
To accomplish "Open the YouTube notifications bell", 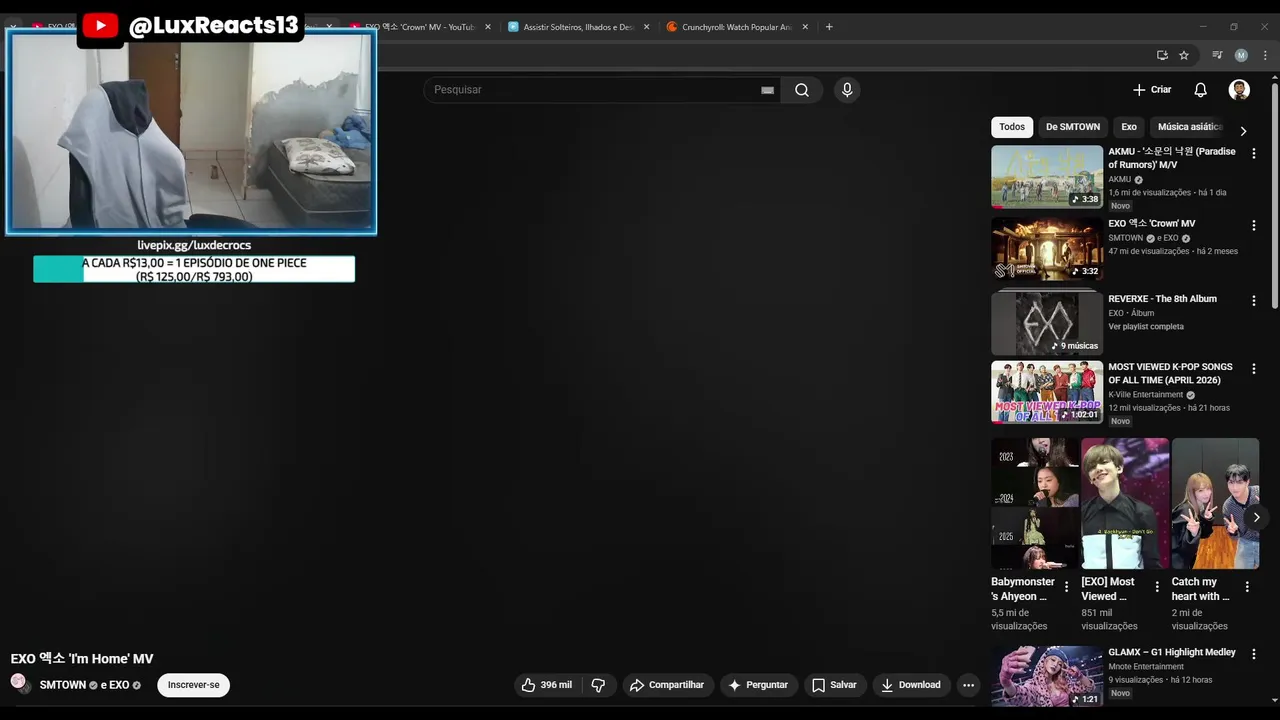I will [1201, 90].
